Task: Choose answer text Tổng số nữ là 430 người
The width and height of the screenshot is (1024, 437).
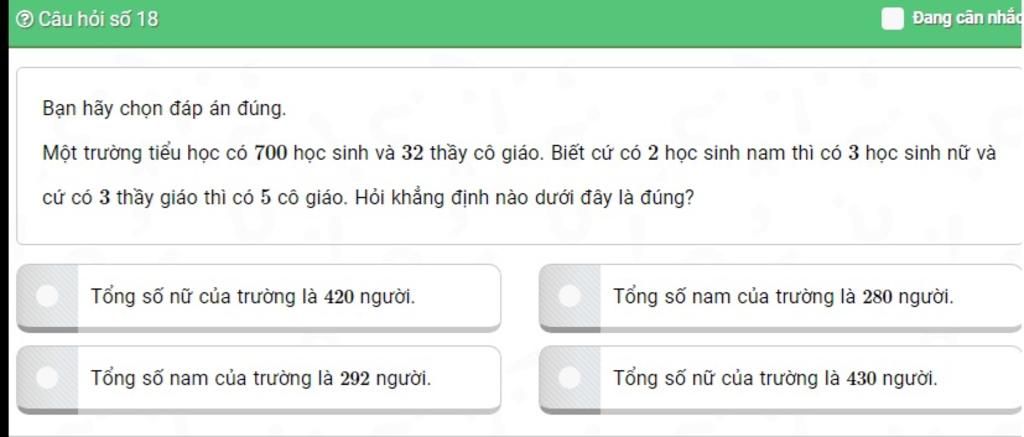Action: 775,378
